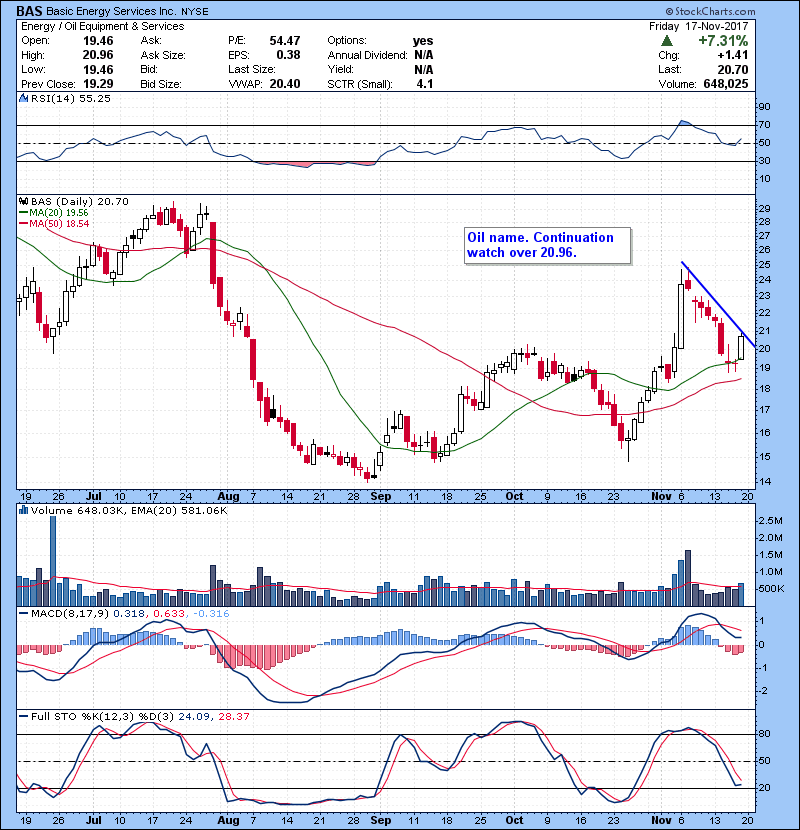Click the Last Size label
The image size is (800, 830).
pos(251,69)
